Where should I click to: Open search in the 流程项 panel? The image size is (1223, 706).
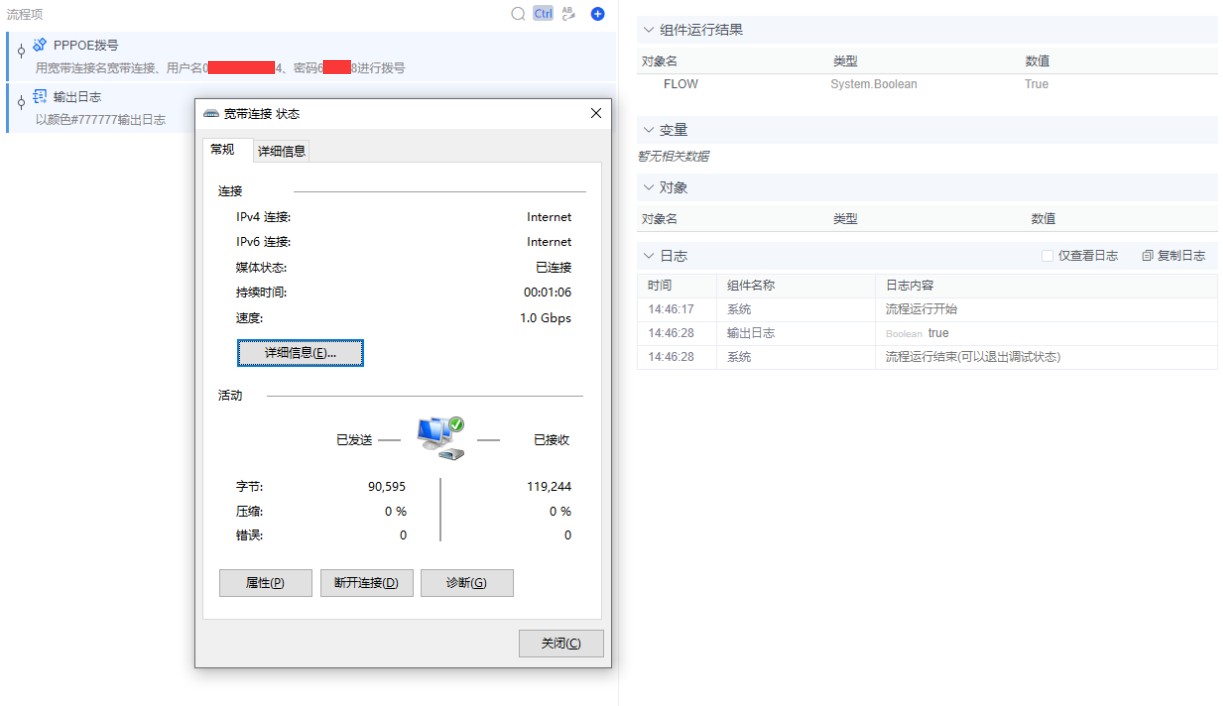pos(517,13)
